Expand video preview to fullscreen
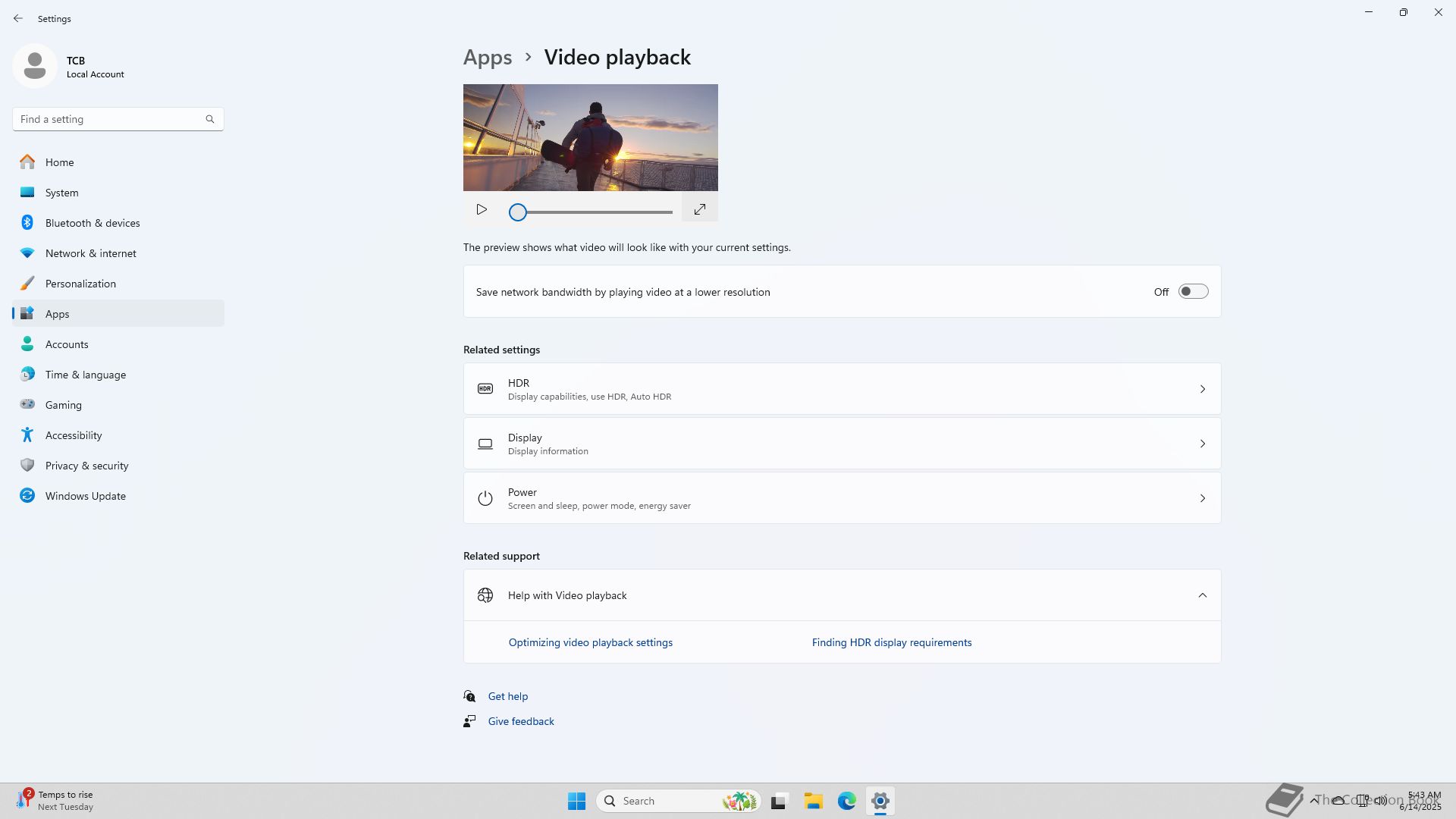Screen dimensions: 1456x819 coord(699,209)
